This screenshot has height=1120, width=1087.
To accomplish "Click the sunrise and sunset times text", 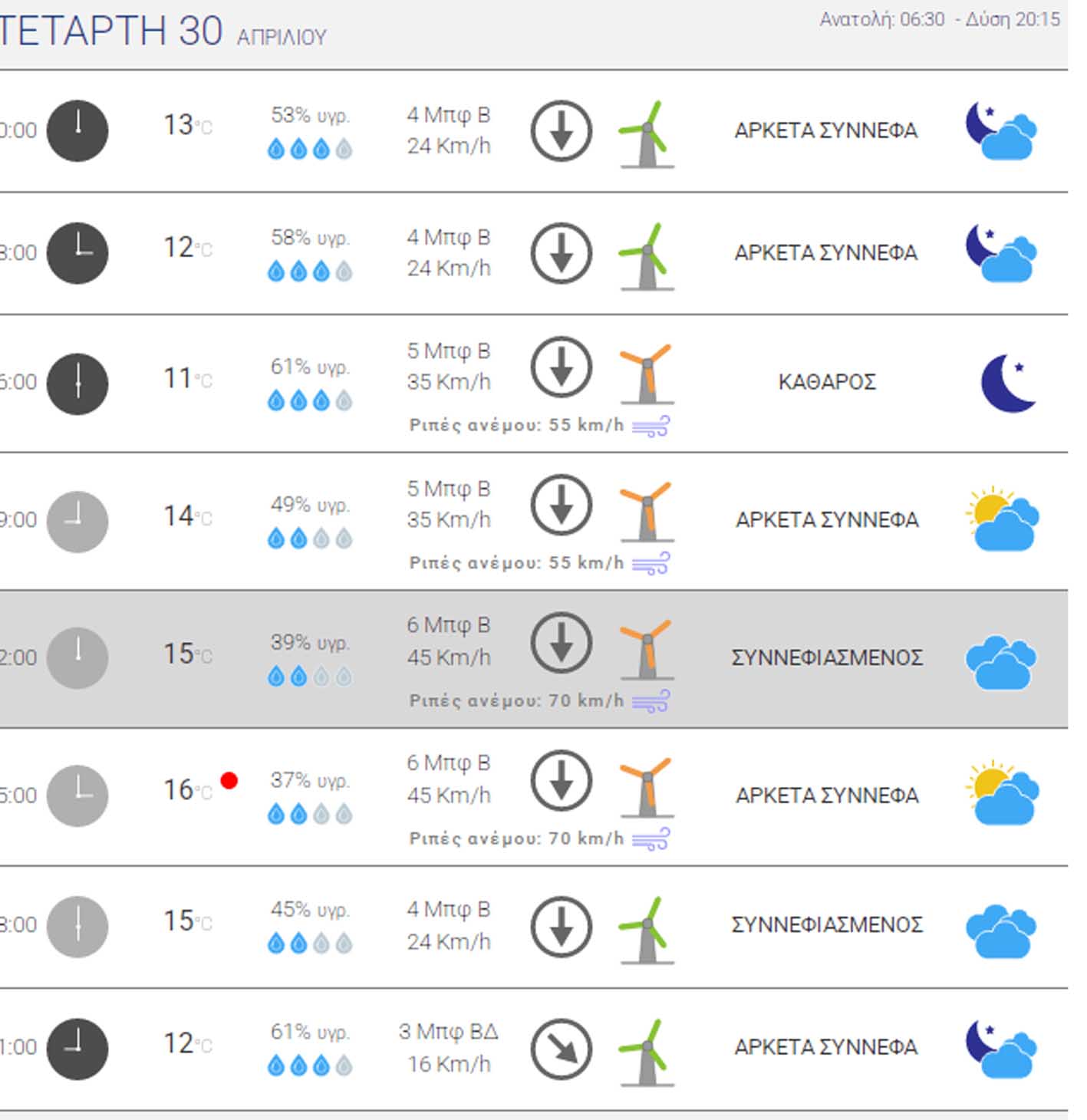I will click(x=940, y=19).
